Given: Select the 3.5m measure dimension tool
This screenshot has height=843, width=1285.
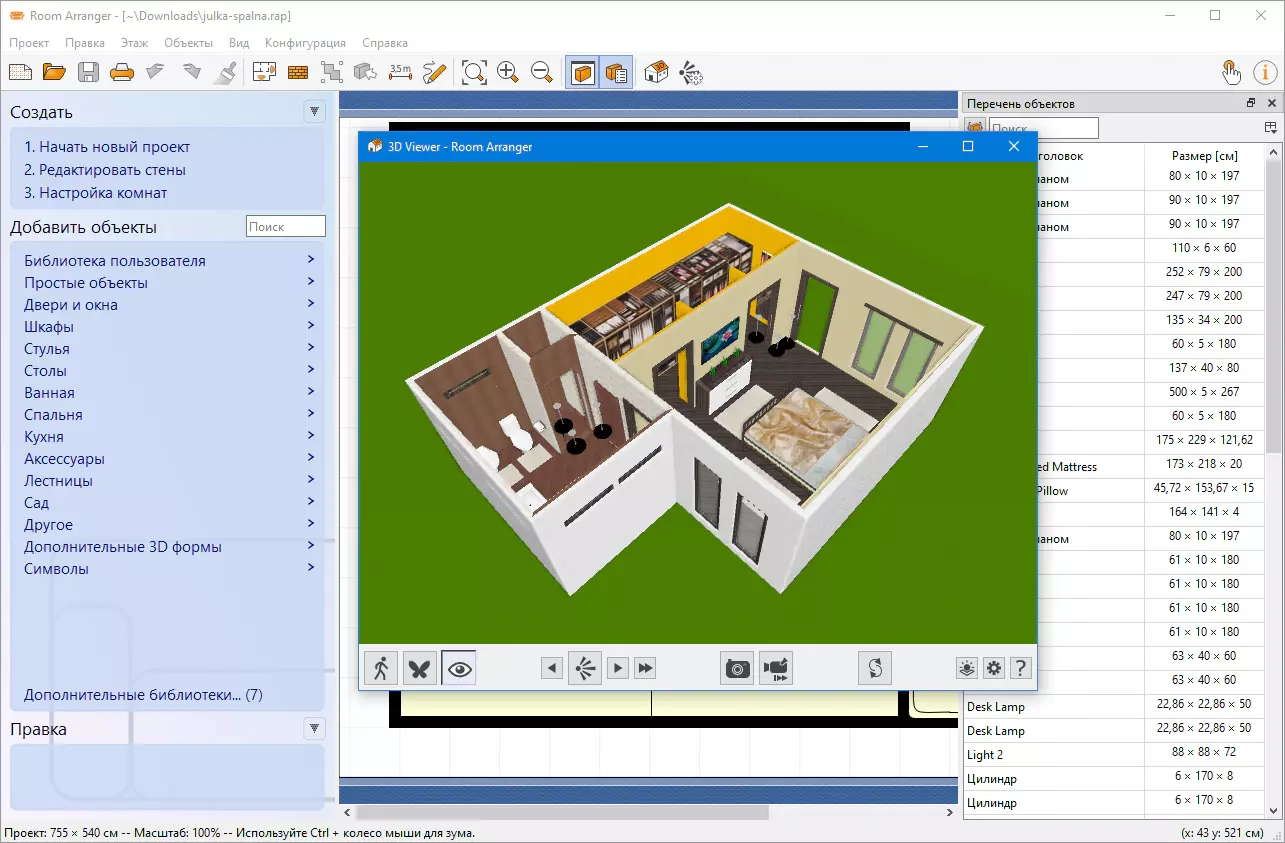Looking at the screenshot, I should point(400,72).
